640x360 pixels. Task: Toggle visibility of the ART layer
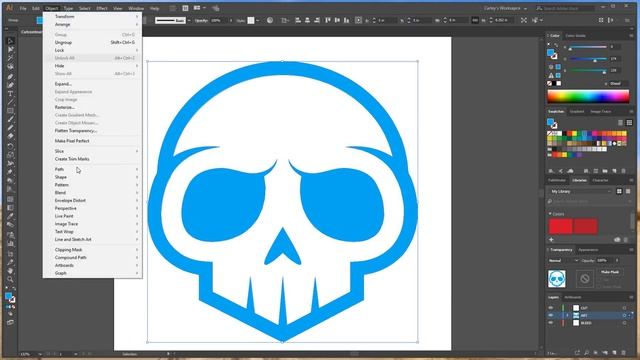[x=551, y=316]
